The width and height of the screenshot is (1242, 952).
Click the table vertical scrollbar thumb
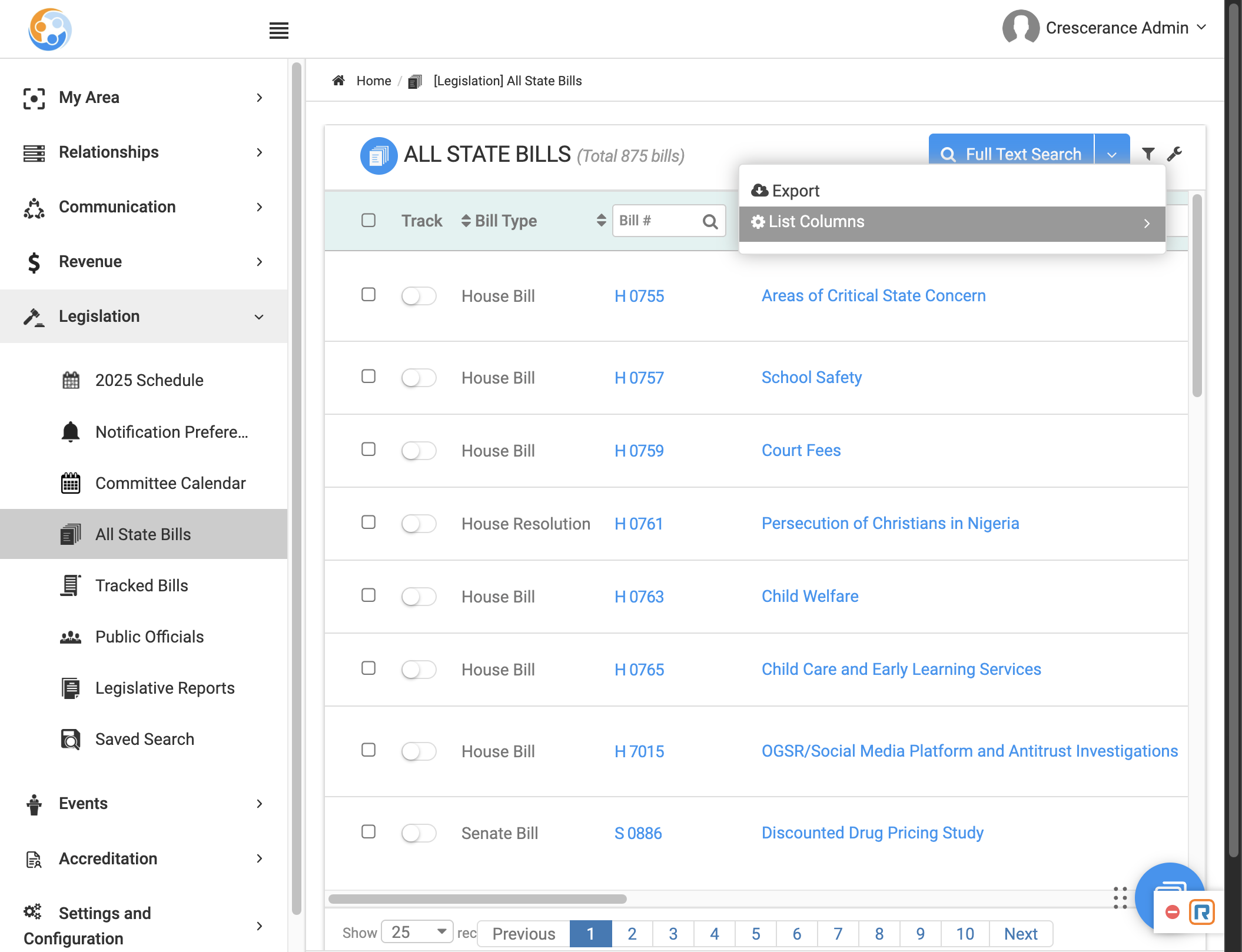coord(1197,295)
